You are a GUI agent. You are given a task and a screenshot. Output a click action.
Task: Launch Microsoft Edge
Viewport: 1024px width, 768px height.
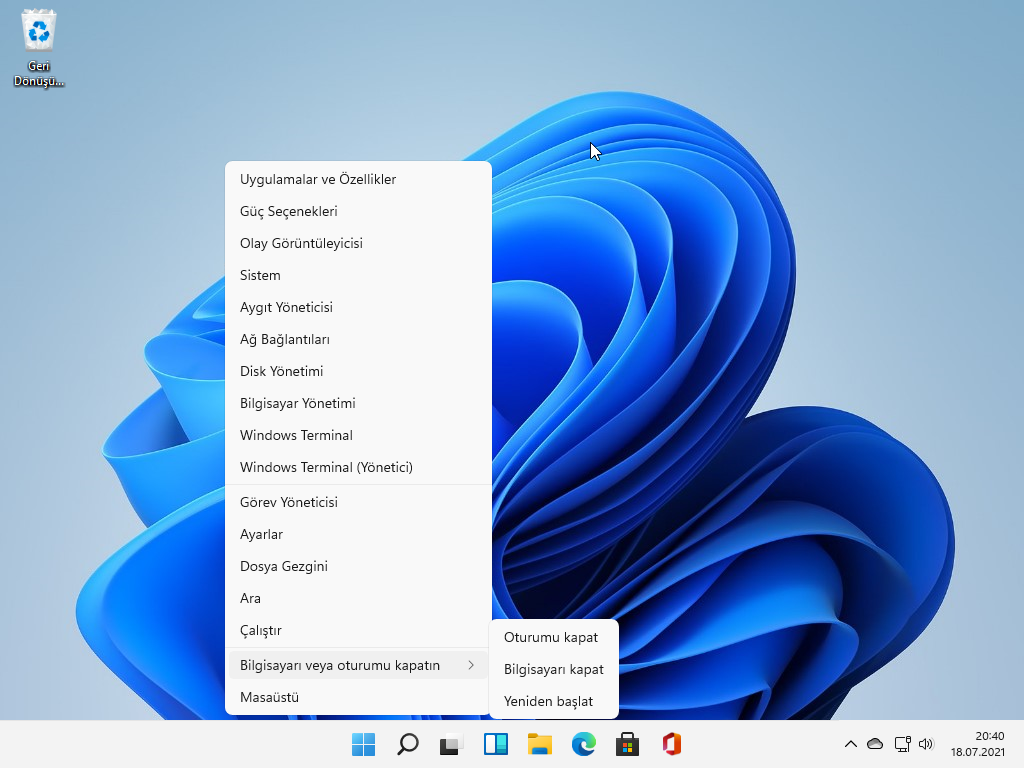point(583,744)
